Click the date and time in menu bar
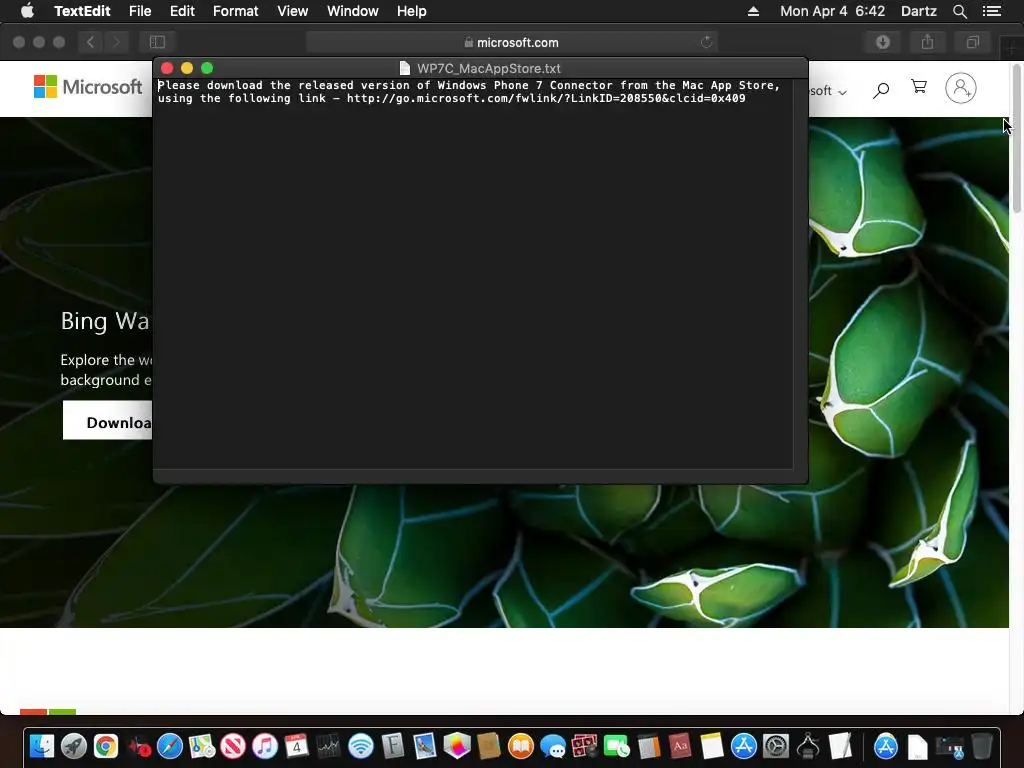This screenshot has height=768, width=1024. 833,11
